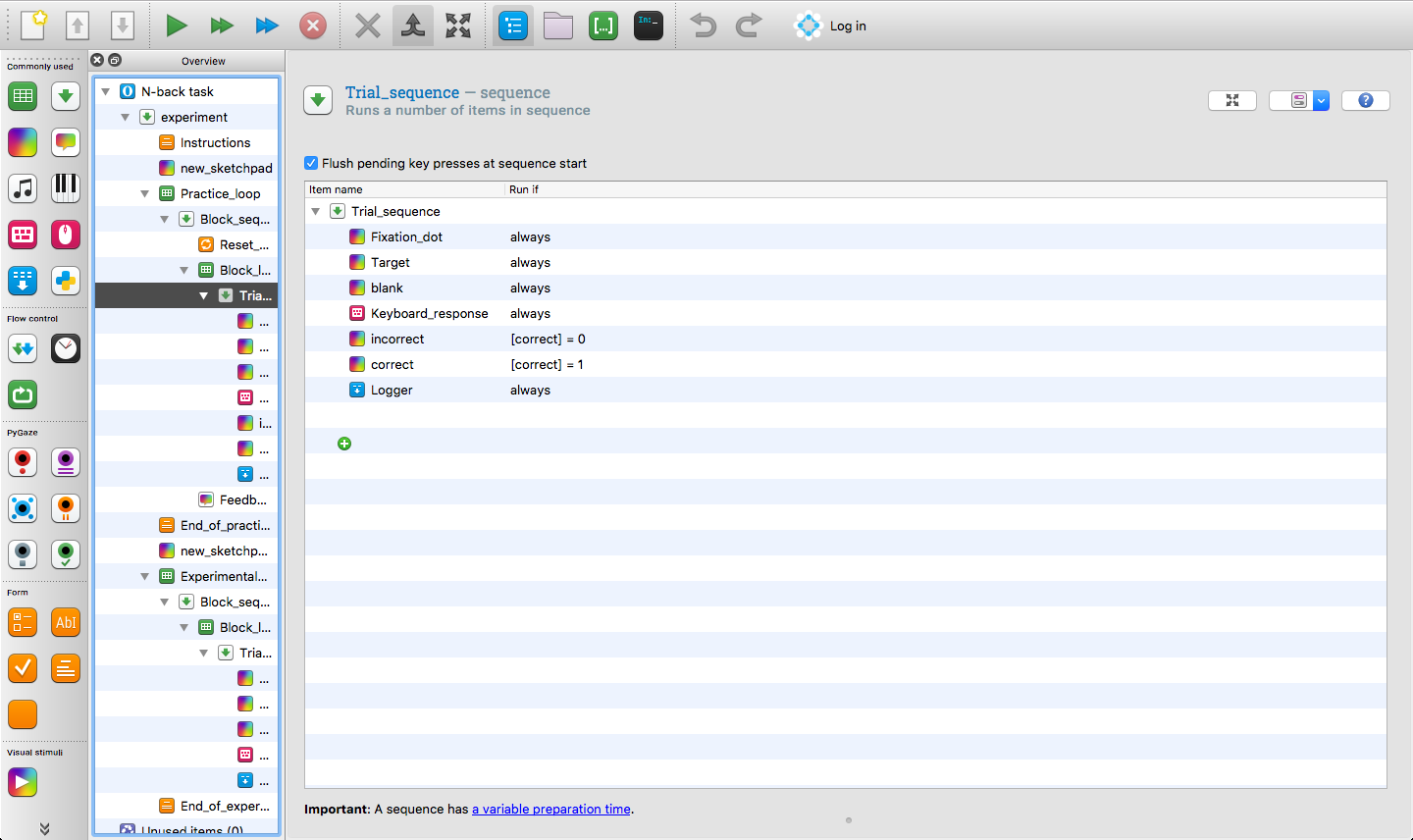The height and width of the screenshot is (840, 1413).
Task: Click the maximize tab view button
Action: 1232,100
